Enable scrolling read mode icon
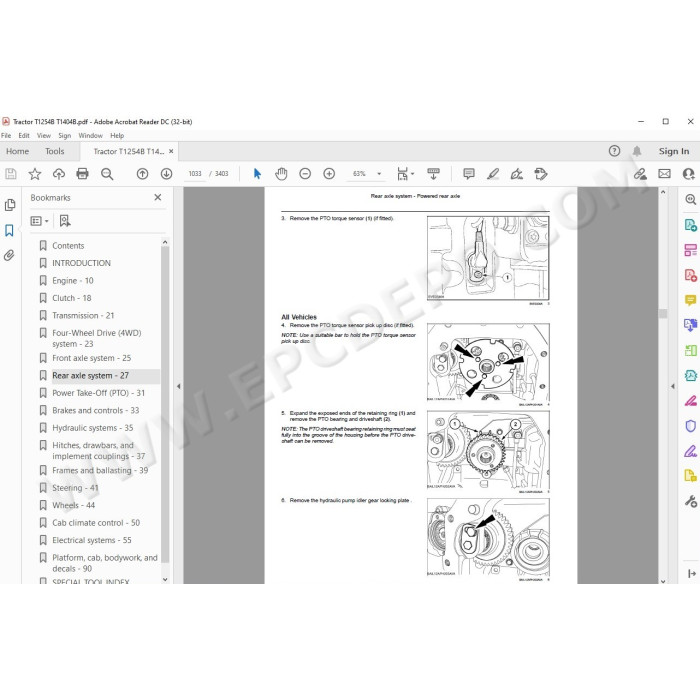 pos(433,174)
